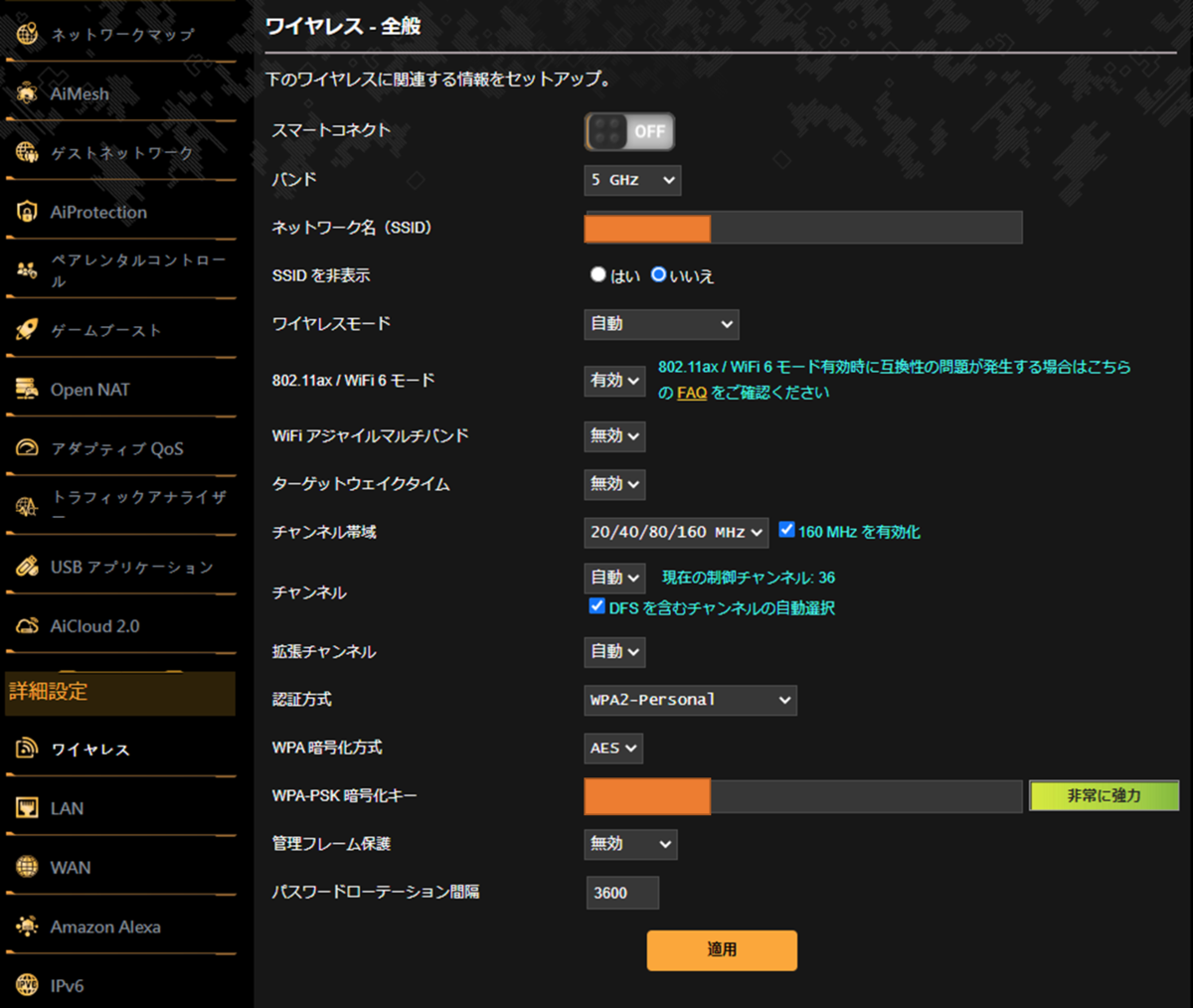
Task: Select はい for hiding SSID
Action: click(x=597, y=274)
